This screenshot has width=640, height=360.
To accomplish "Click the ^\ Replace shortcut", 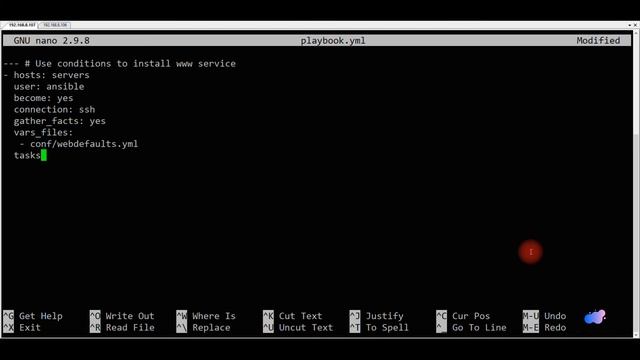I will 203,327.
